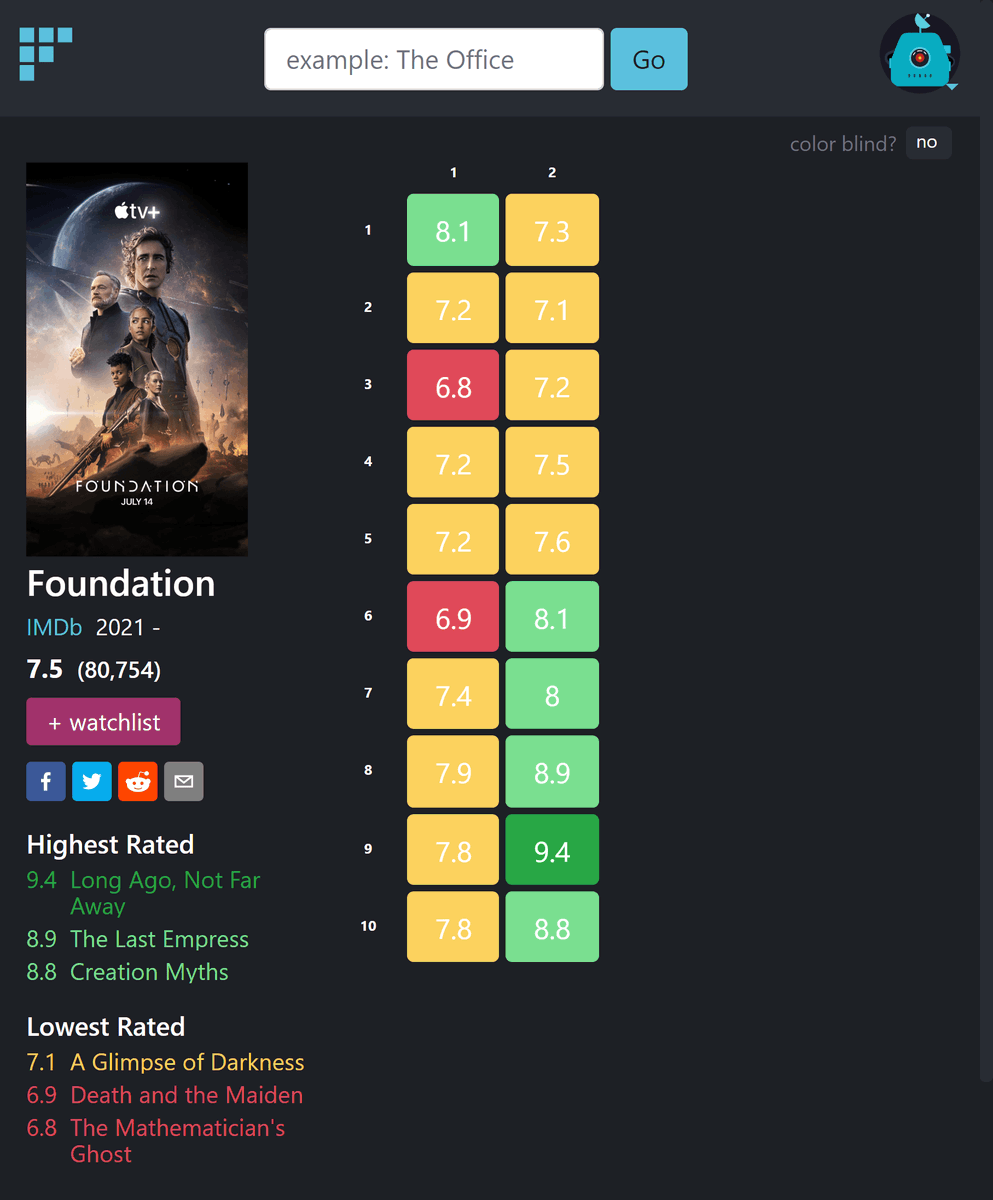Screen dimensions: 993x1200
Task: Select season 1 episode 6 rated 6.9
Action: 453,616
